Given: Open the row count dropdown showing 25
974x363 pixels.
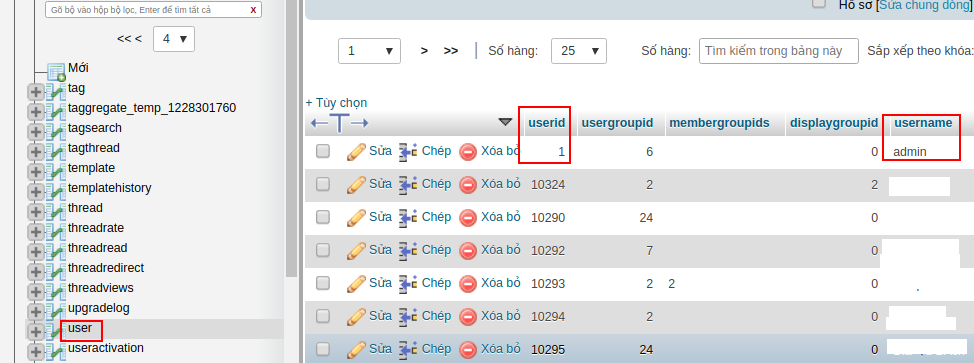Looking at the screenshot, I should tap(578, 51).
